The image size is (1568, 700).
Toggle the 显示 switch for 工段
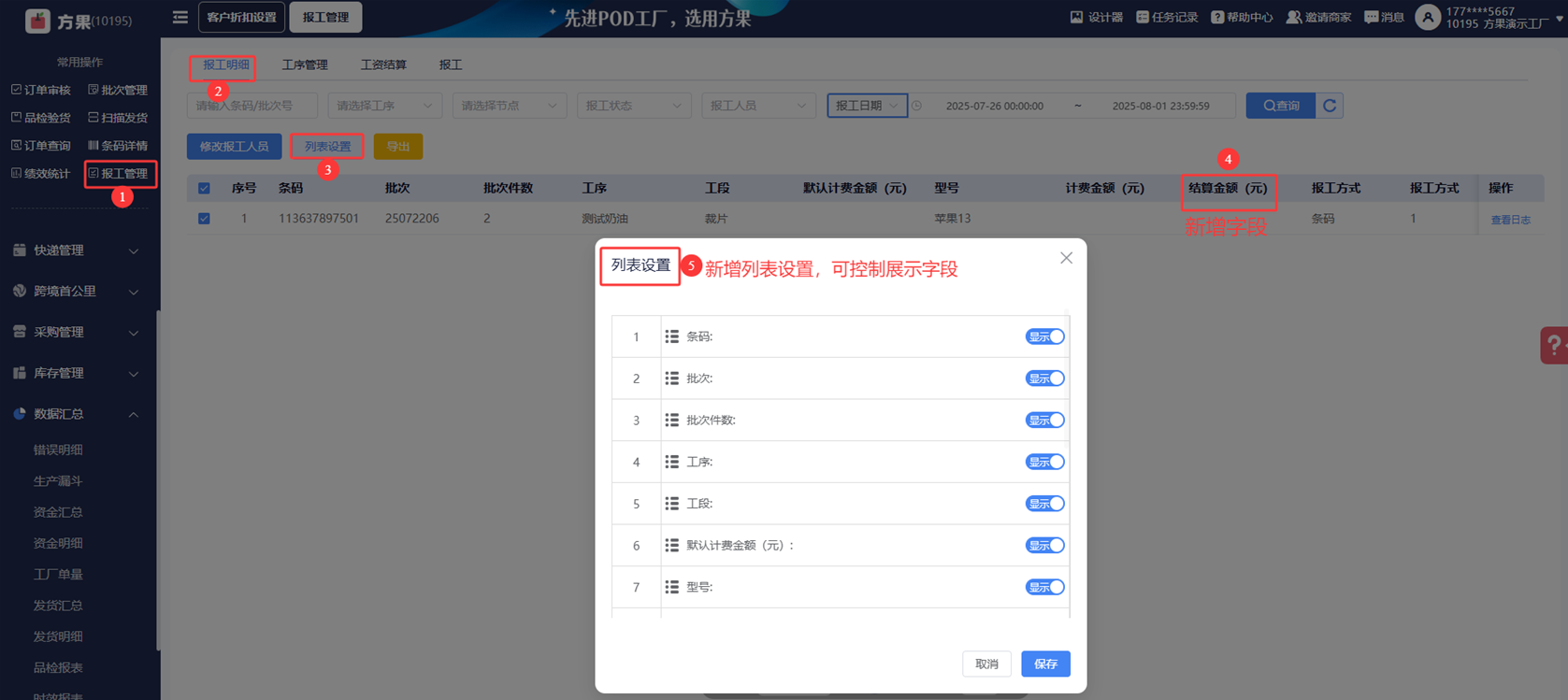pos(1044,504)
